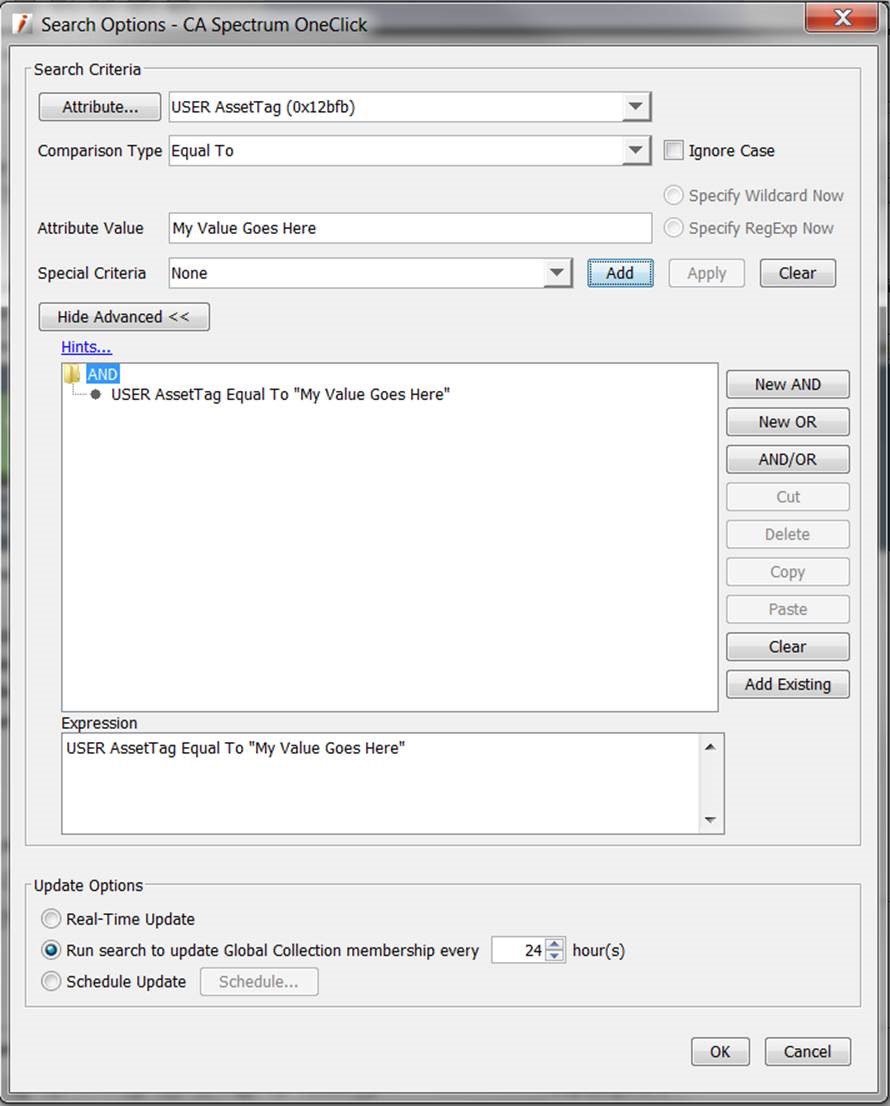This screenshot has width=890, height=1106.
Task: Close the Search Options dialog
Action: coord(841,18)
